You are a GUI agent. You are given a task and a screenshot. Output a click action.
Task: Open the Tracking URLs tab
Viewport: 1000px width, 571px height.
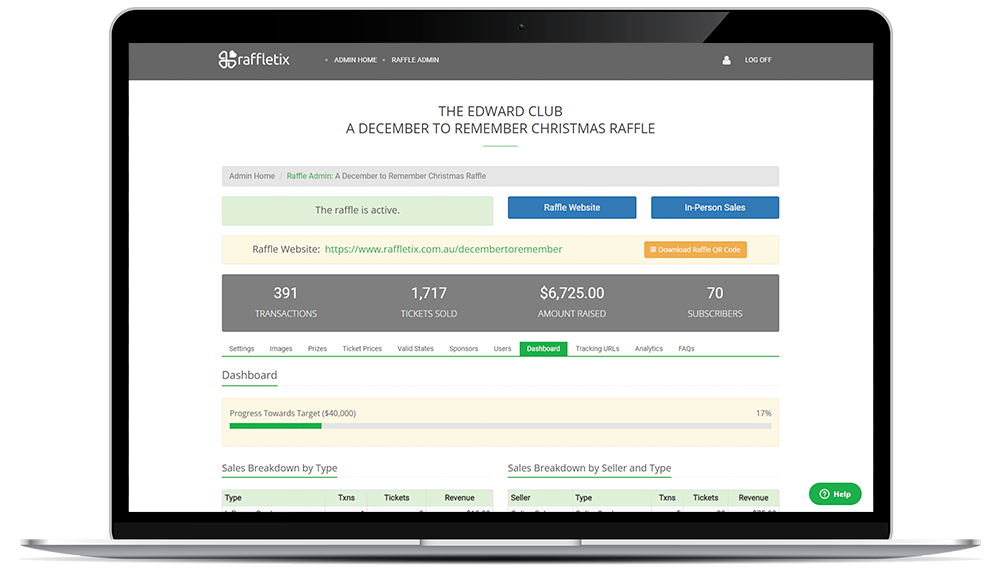pos(597,349)
